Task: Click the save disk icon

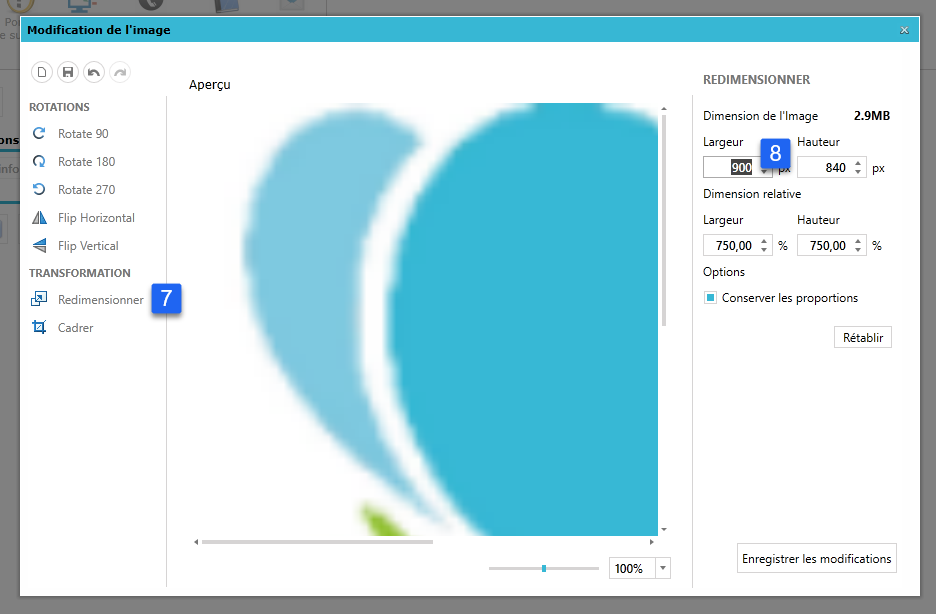Action: pyautogui.click(x=68, y=72)
